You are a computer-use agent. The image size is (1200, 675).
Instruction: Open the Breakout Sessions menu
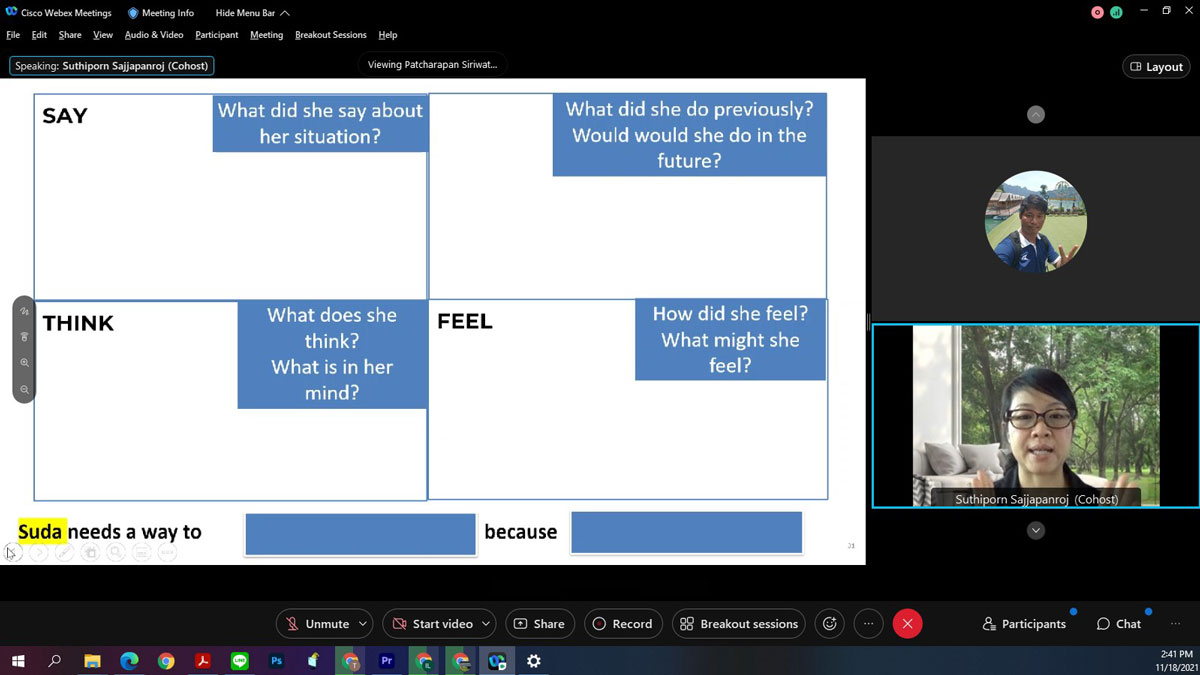(x=330, y=35)
